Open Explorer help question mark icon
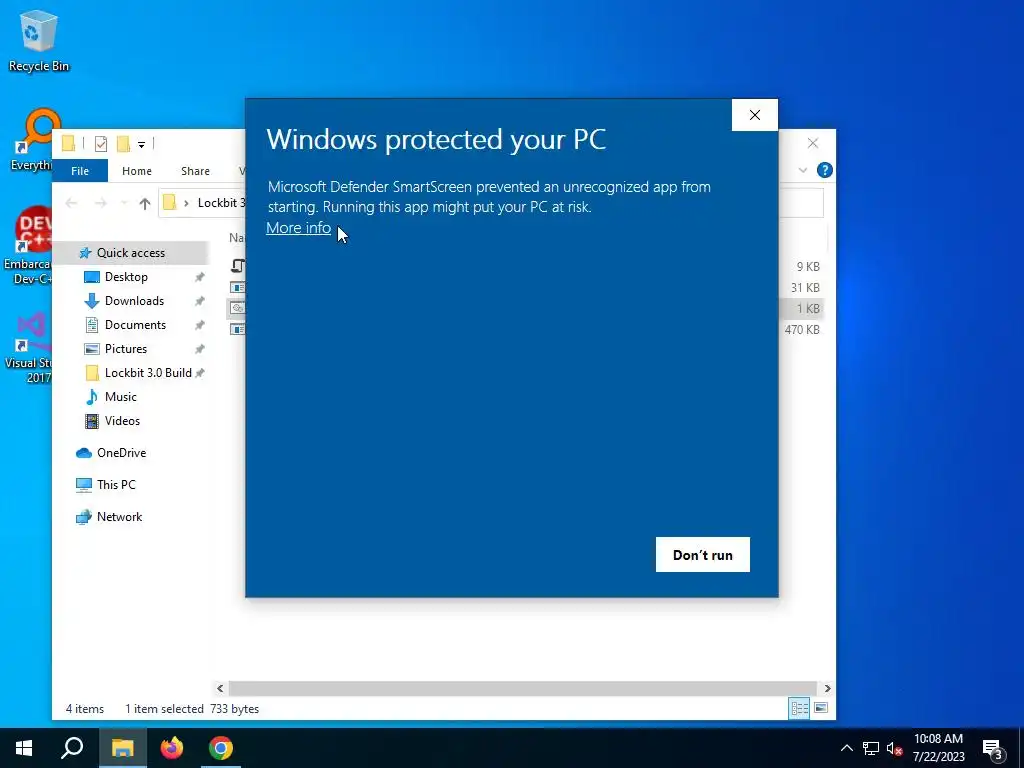Screen dimensions: 1024x768 click(825, 170)
